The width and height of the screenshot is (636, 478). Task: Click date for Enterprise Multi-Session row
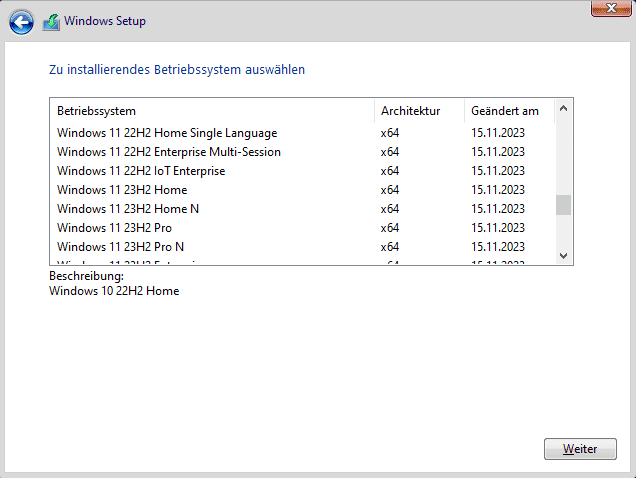(x=498, y=152)
